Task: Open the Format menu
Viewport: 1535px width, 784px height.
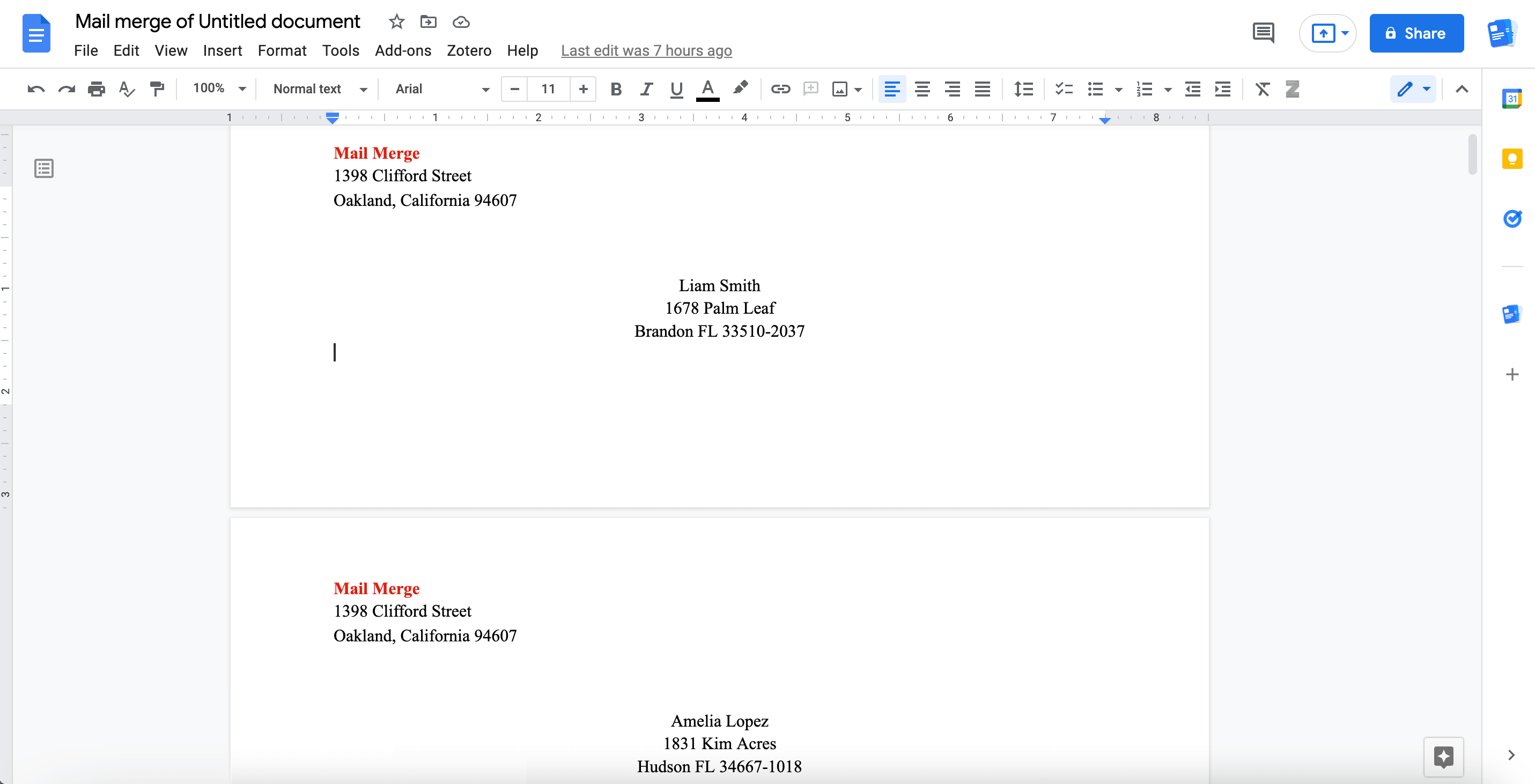Action: (x=282, y=50)
